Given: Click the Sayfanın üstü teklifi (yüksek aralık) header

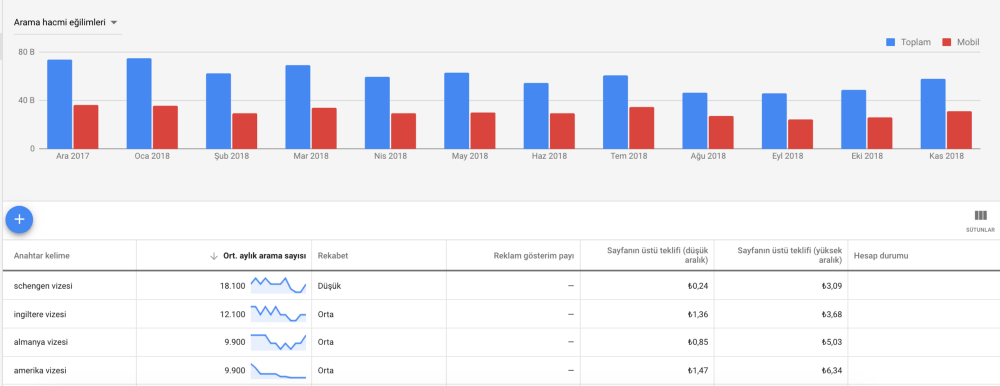Looking at the screenshot, I should (790, 256).
